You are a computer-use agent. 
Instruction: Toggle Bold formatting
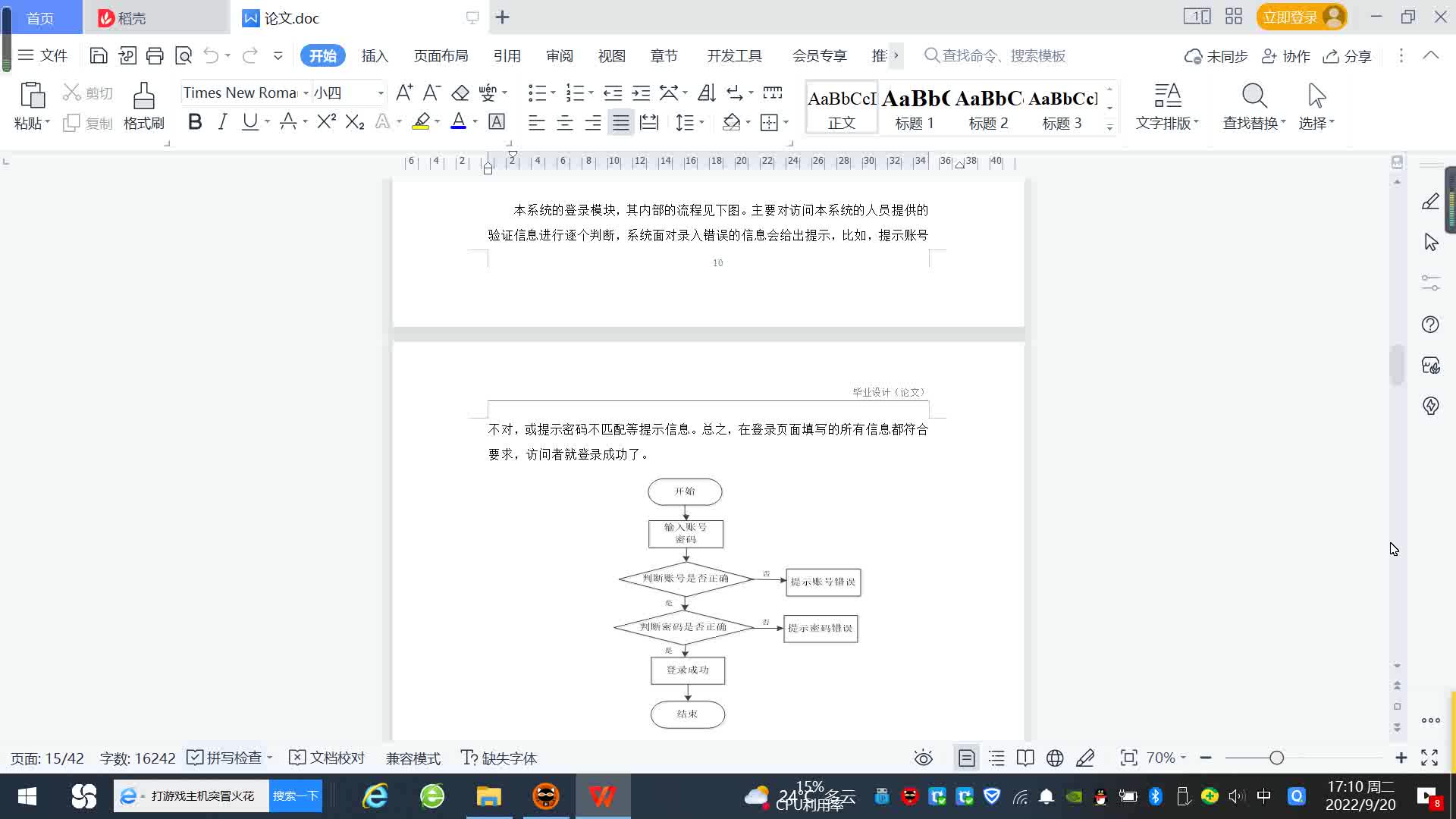click(x=195, y=121)
